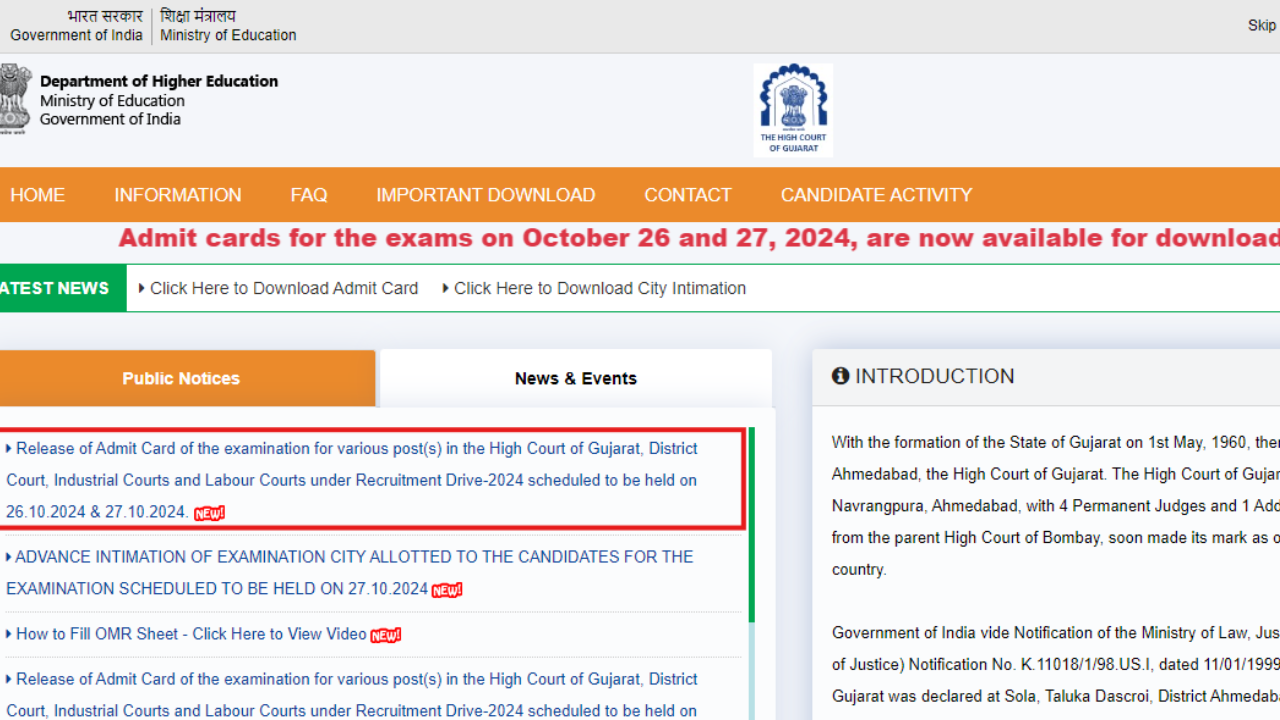
Task: Open the INFORMATION menu item
Action: 177,195
